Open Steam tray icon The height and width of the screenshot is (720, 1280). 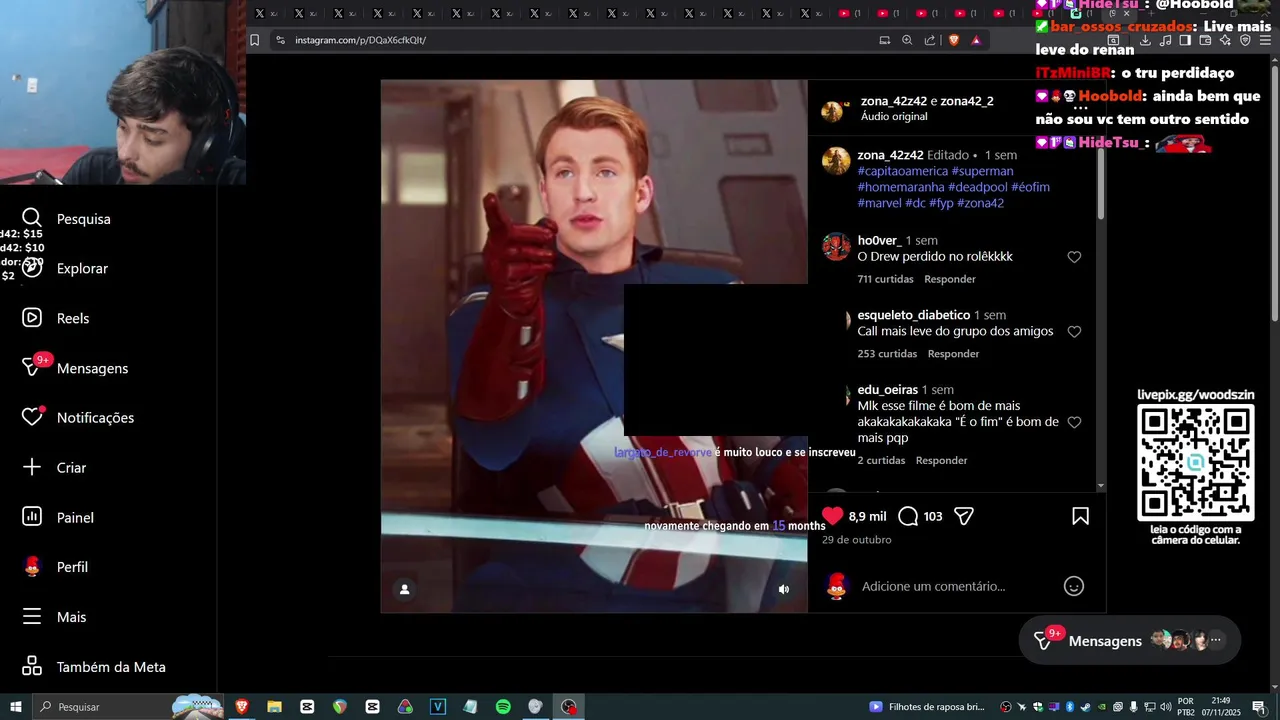click(x=1085, y=707)
